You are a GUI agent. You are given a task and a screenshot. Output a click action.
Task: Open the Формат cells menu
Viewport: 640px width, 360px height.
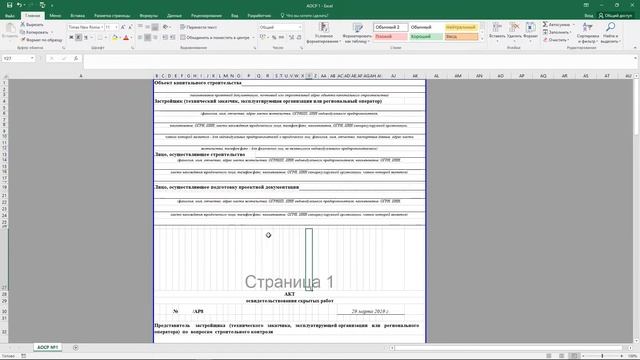coord(531,31)
